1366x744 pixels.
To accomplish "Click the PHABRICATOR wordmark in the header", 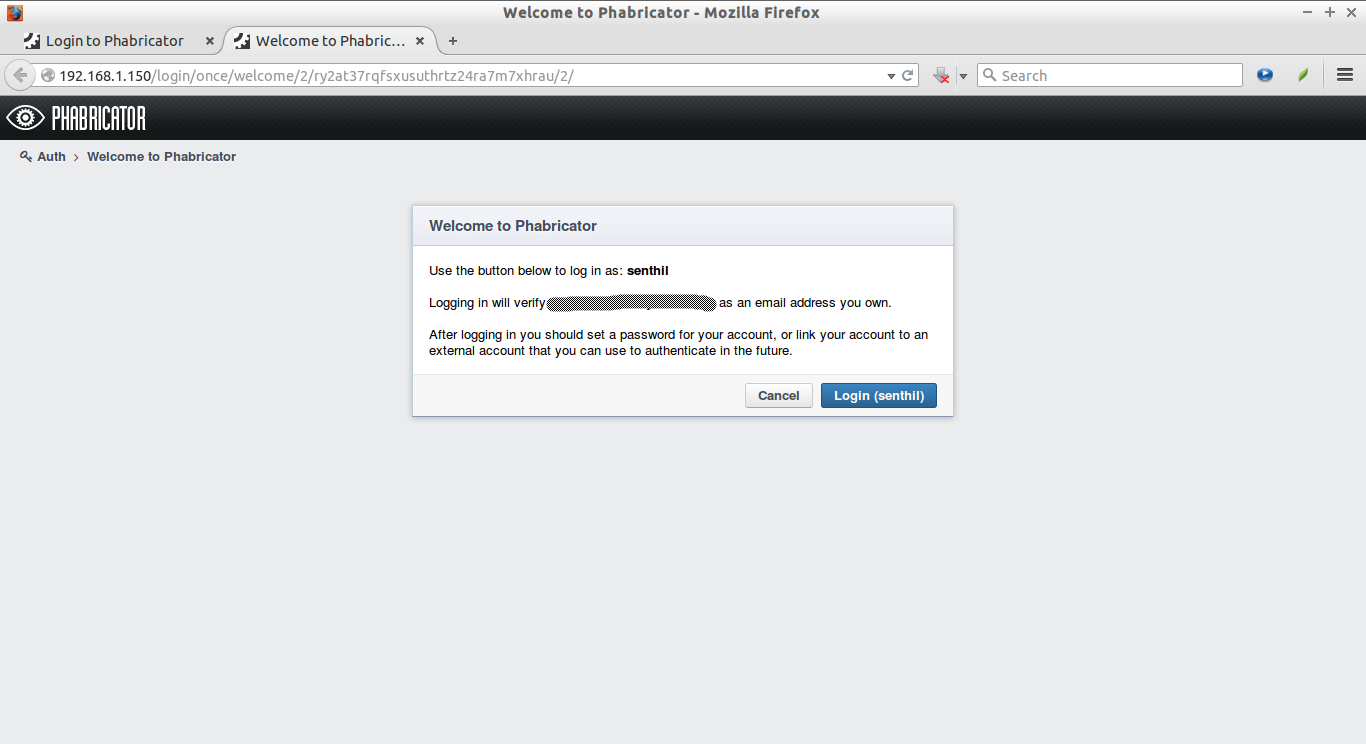I will [x=99, y=118].
